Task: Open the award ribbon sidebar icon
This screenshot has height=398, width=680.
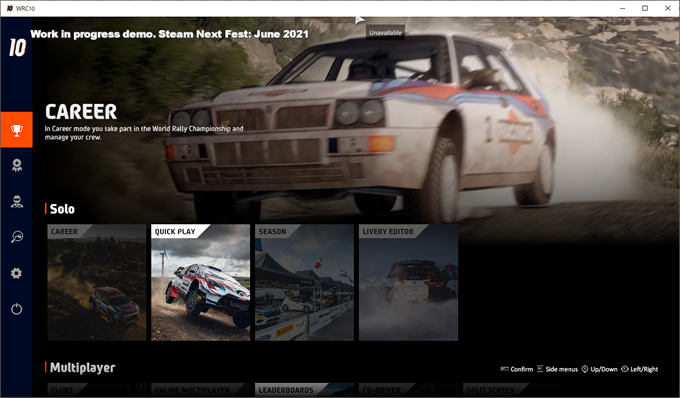Action: click(x=16, y=165)
